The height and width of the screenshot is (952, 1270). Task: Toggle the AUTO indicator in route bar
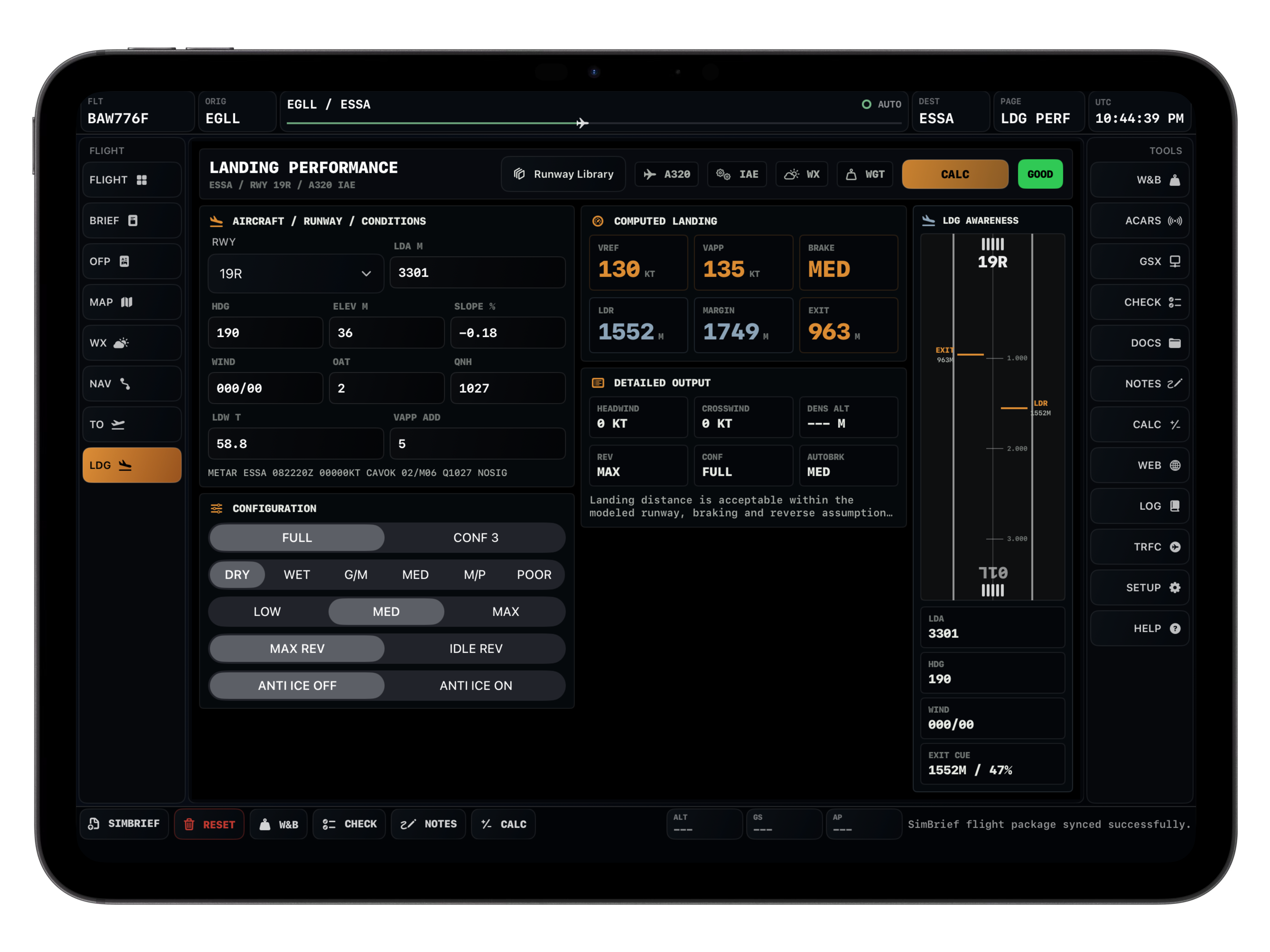pyautogui.click(x=881, y=105)
